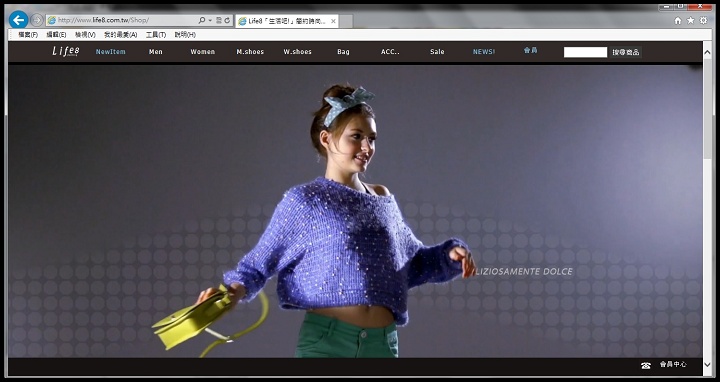Viewport: 720px width, 382px height.
Task: Open the Women category
Action: point(202,52)
